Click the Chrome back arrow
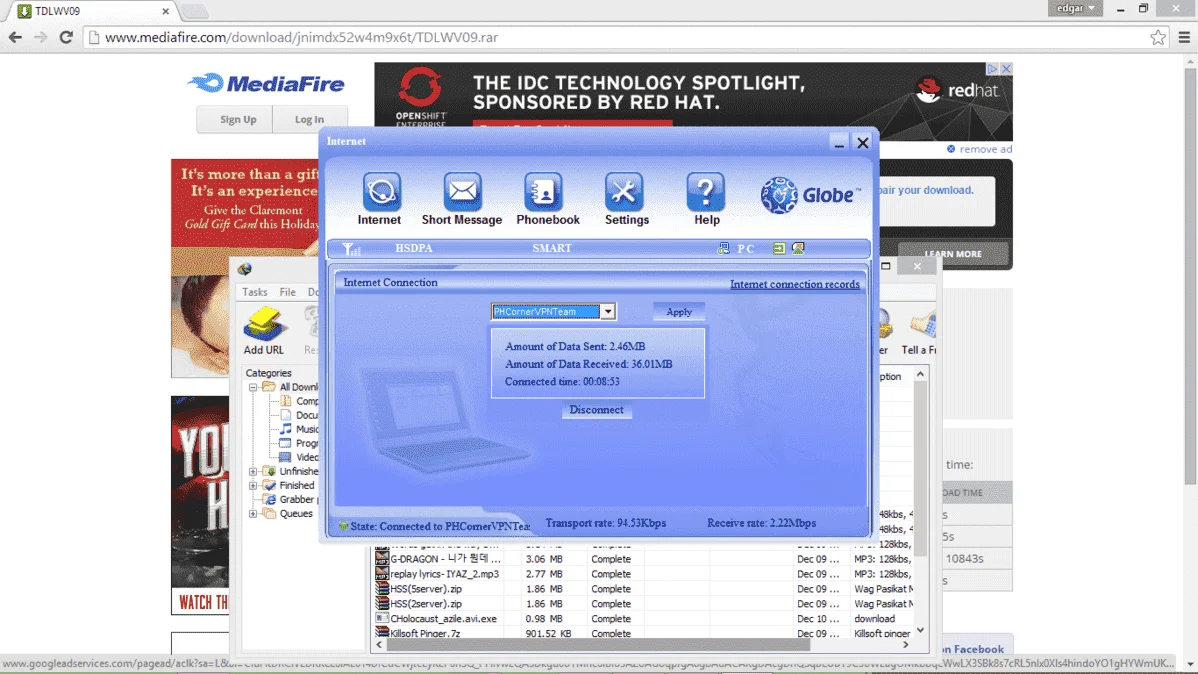1198x674 pixels. (15, 37)
